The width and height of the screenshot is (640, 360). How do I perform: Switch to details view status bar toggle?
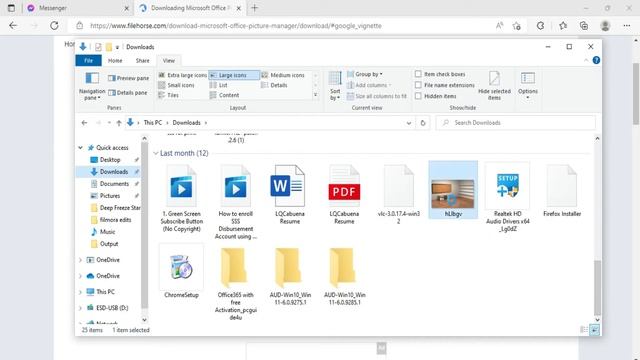click(584, 330)
